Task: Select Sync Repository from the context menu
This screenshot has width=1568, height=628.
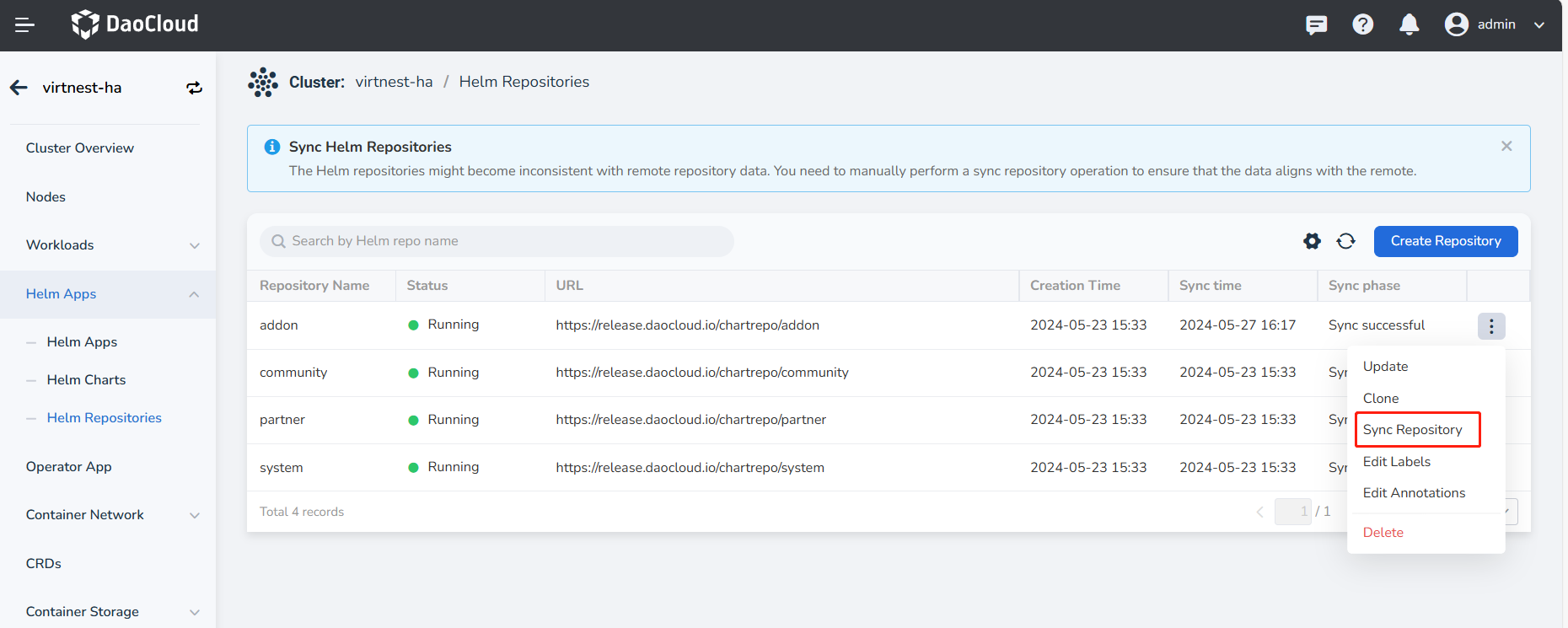Action: 1413,430
